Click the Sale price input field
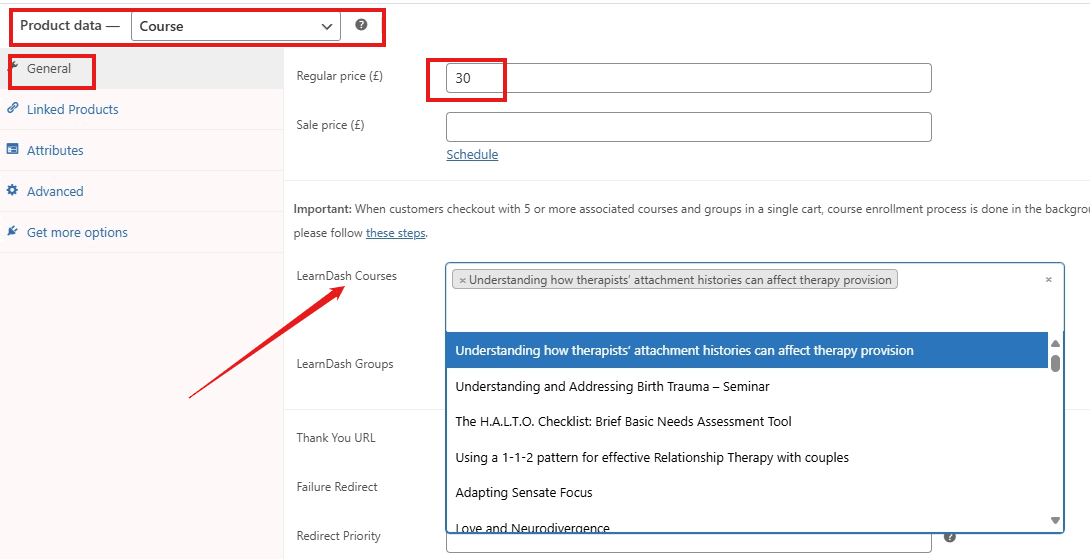Screen dimensions: 1090x559 coord(688,127)
